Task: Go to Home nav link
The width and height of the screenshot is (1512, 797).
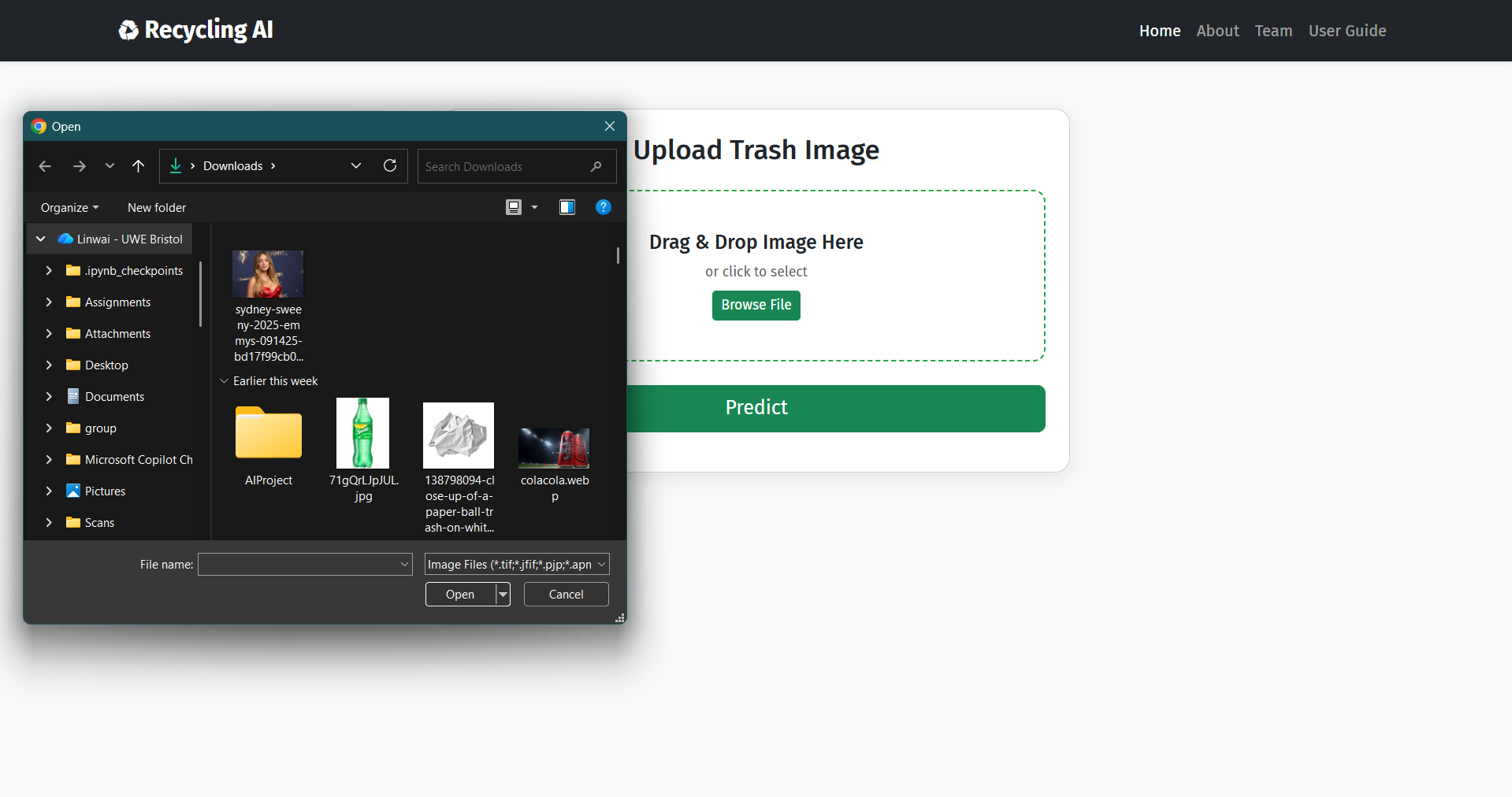Action: click(1160, 31)
